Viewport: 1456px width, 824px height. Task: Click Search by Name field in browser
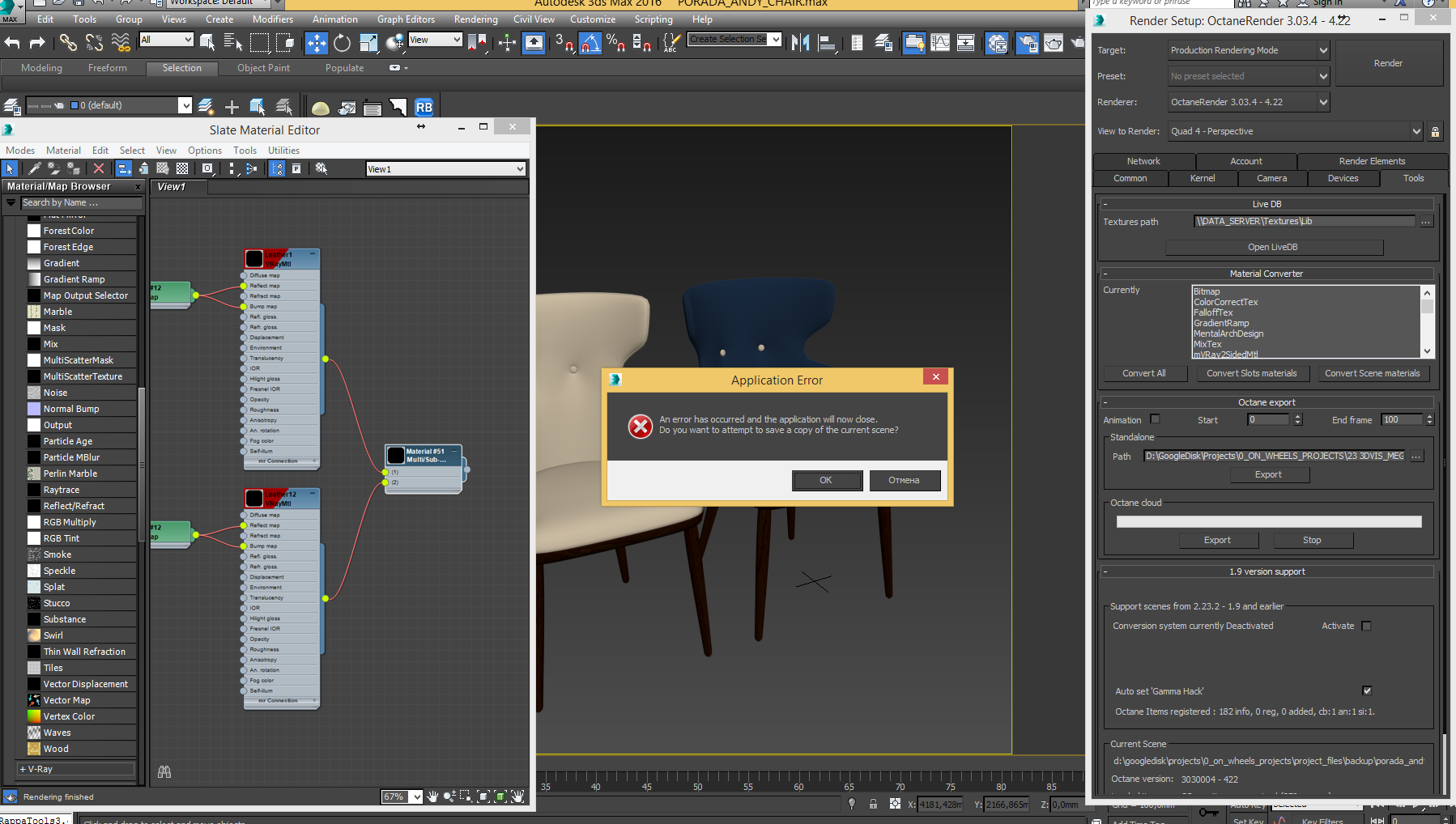[x=81, y=202]
